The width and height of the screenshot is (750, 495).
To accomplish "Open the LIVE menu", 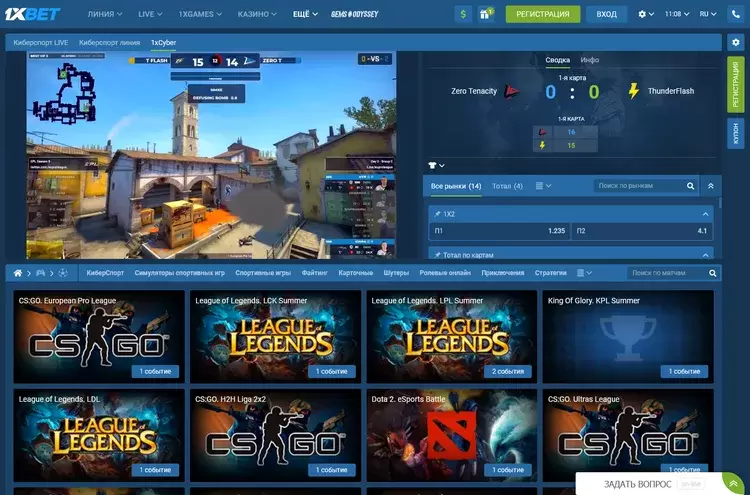I will click(x=150, y=14).
